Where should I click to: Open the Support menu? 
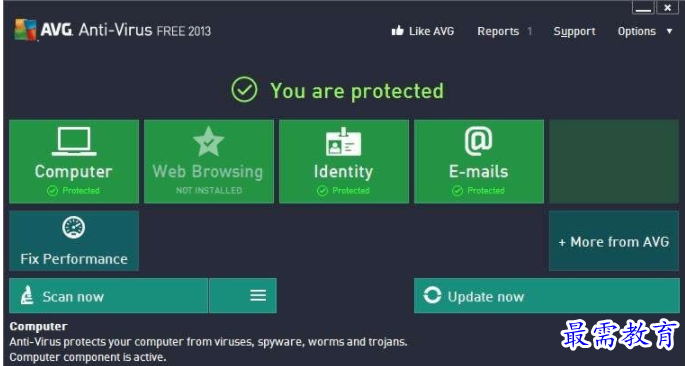tap(574, 31)
